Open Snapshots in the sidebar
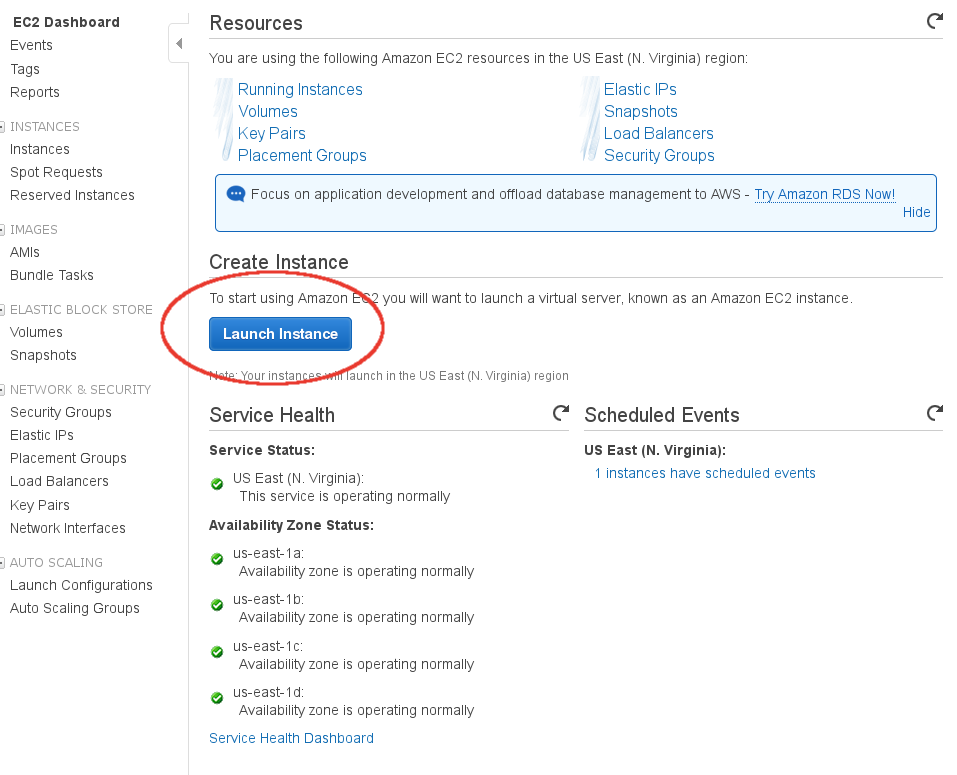The height and width of the screenshot is (775, 957). click(x=43, y=355)
